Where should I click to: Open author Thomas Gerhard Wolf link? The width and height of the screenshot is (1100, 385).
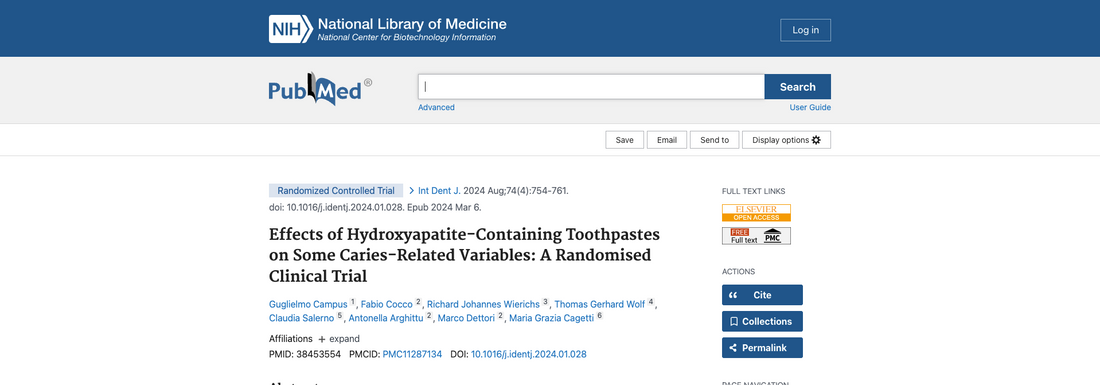click(x=600, y=304)
